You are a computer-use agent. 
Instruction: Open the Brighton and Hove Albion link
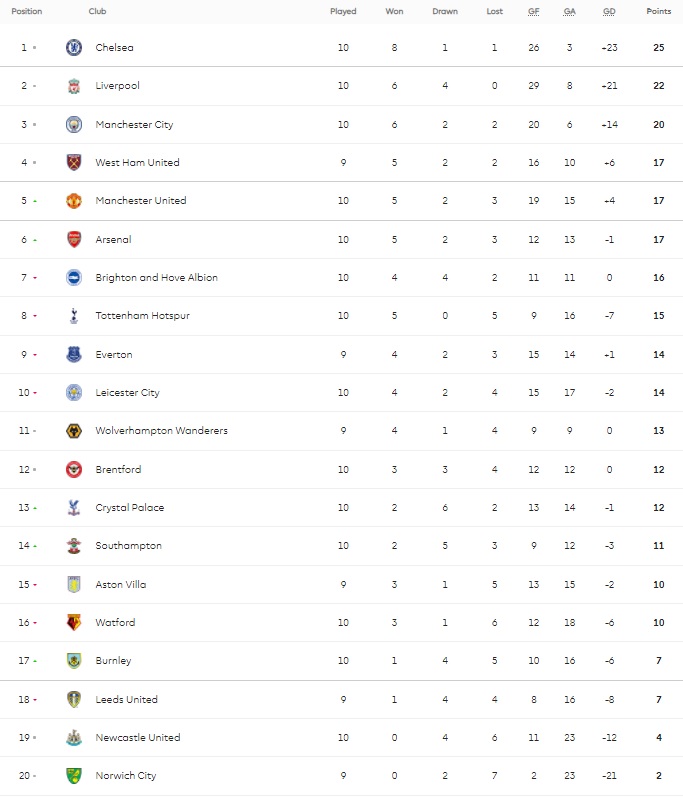point(156,277)
